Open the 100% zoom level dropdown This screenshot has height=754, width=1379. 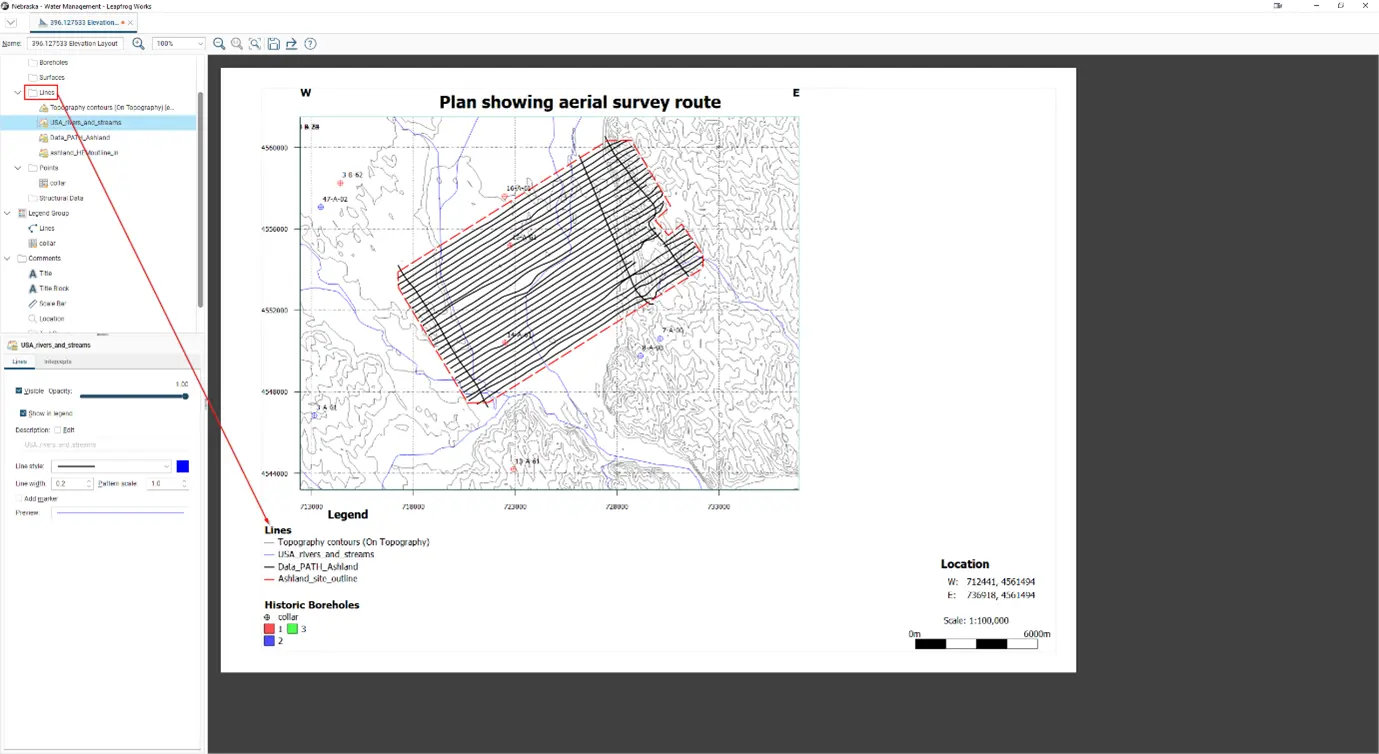(179, 44)
